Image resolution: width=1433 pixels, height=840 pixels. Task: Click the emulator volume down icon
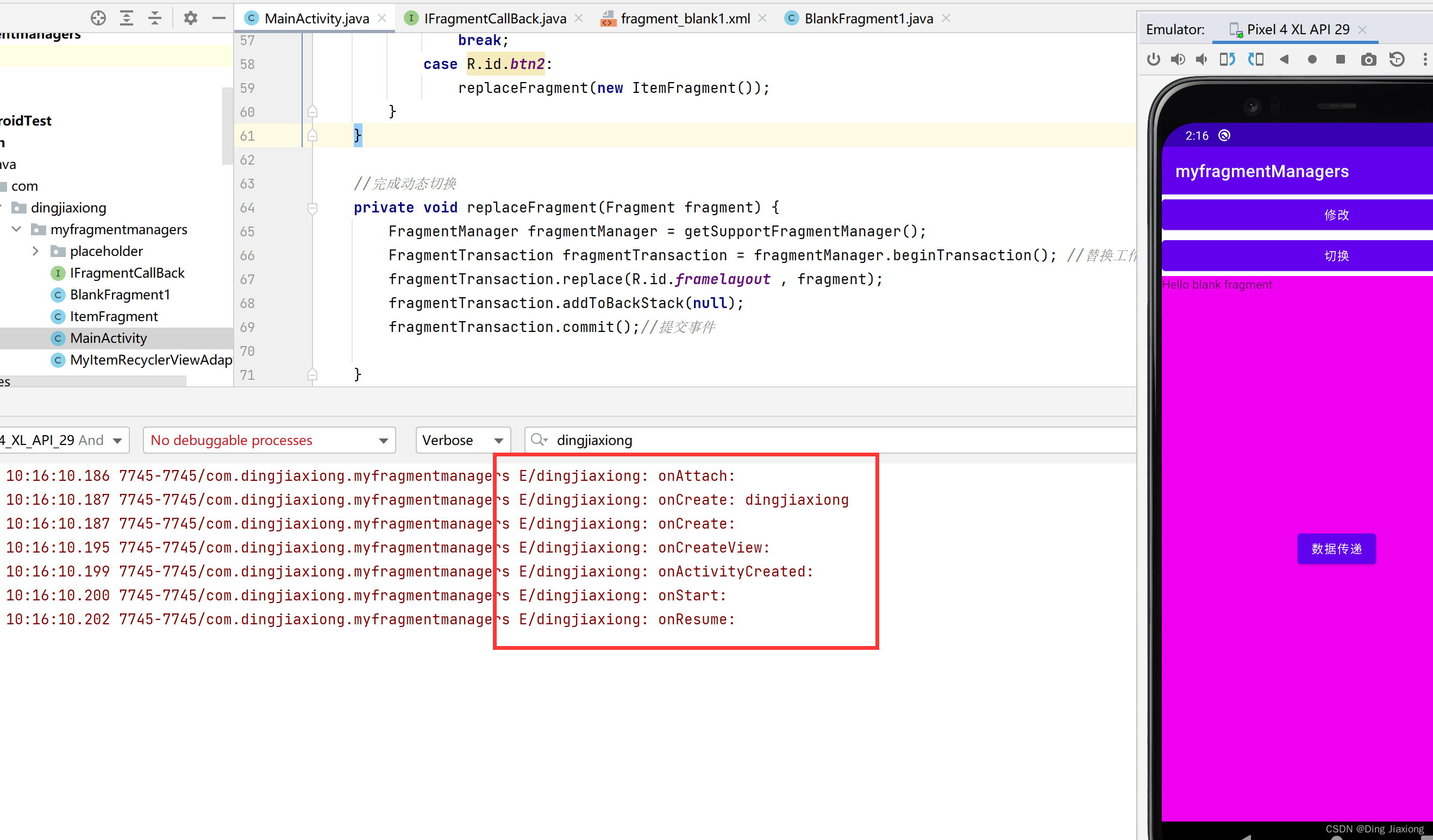point(1202,59)
